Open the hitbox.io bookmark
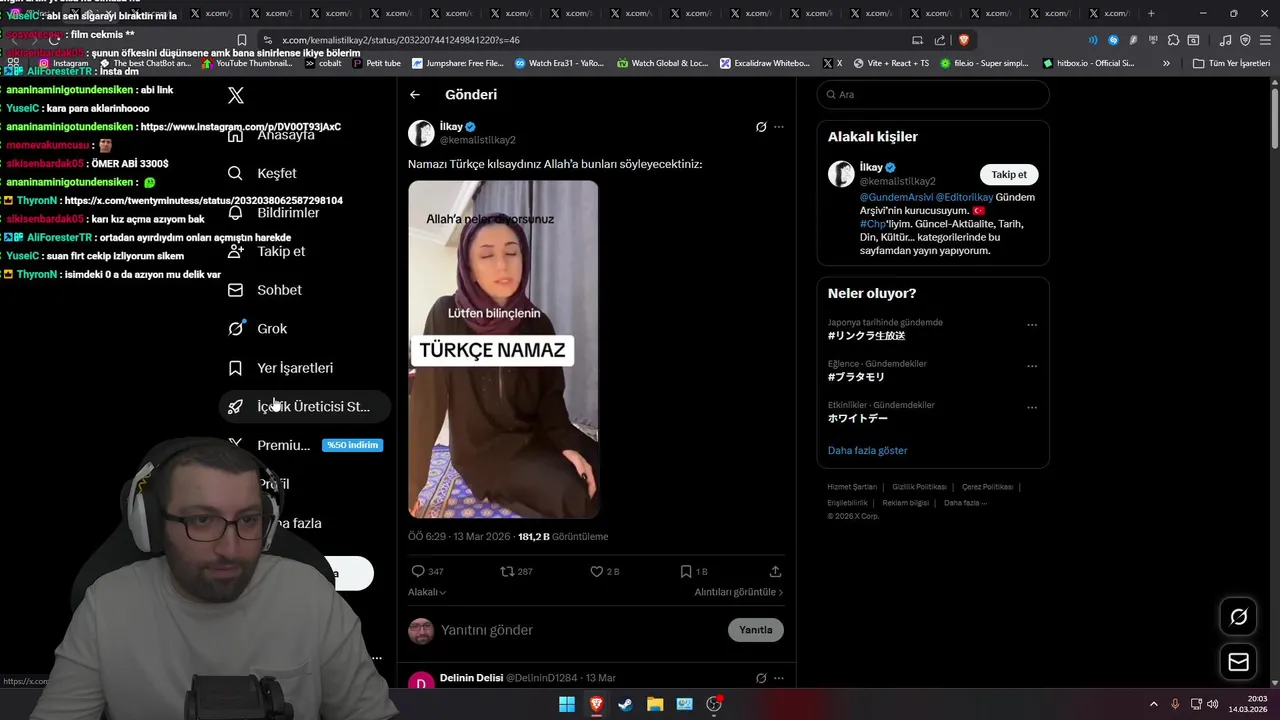The width and height of the screenshot is (1280, 720). [x=1088, y=63]
